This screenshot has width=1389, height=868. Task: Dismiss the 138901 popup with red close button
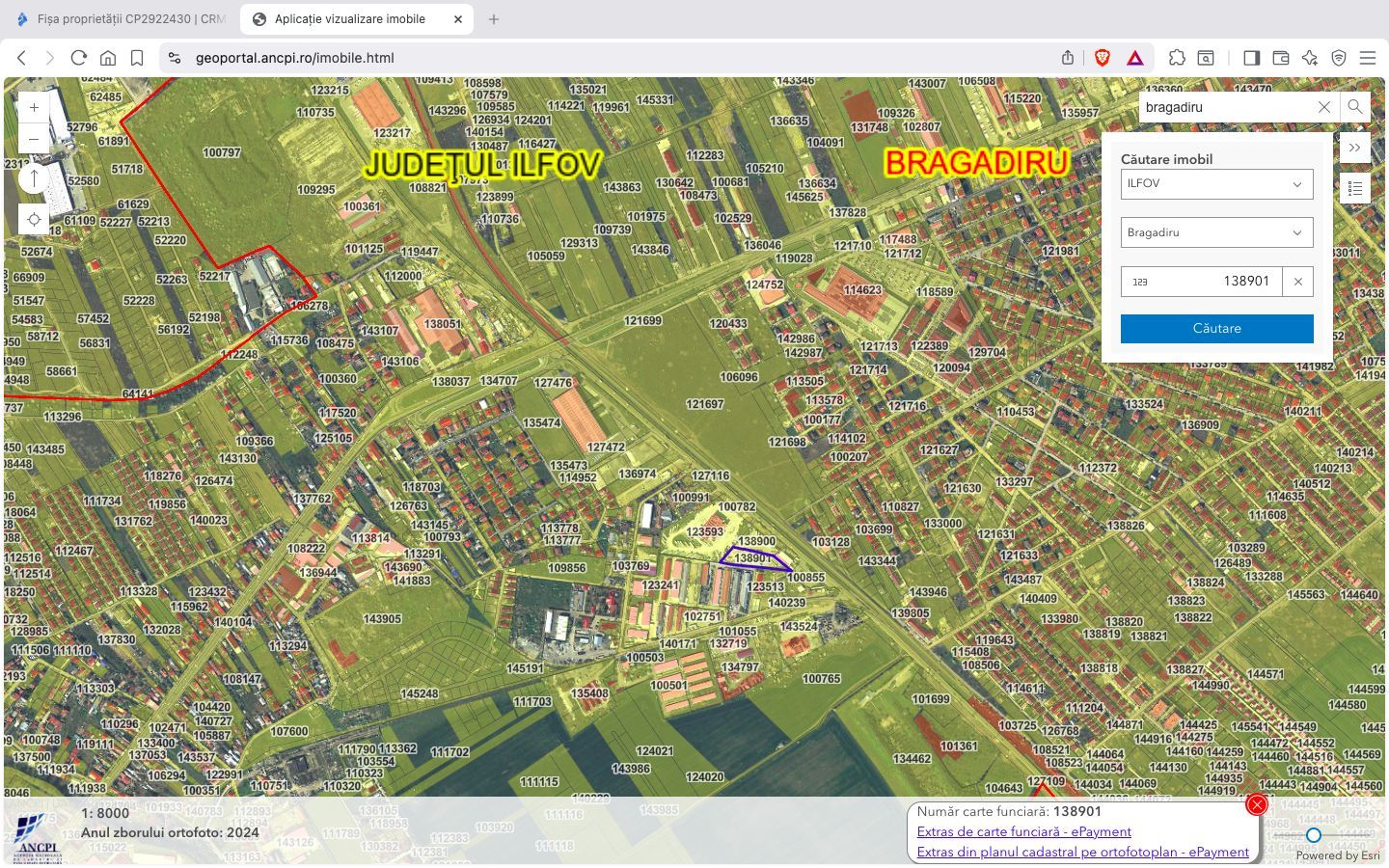coord(1256,803)
